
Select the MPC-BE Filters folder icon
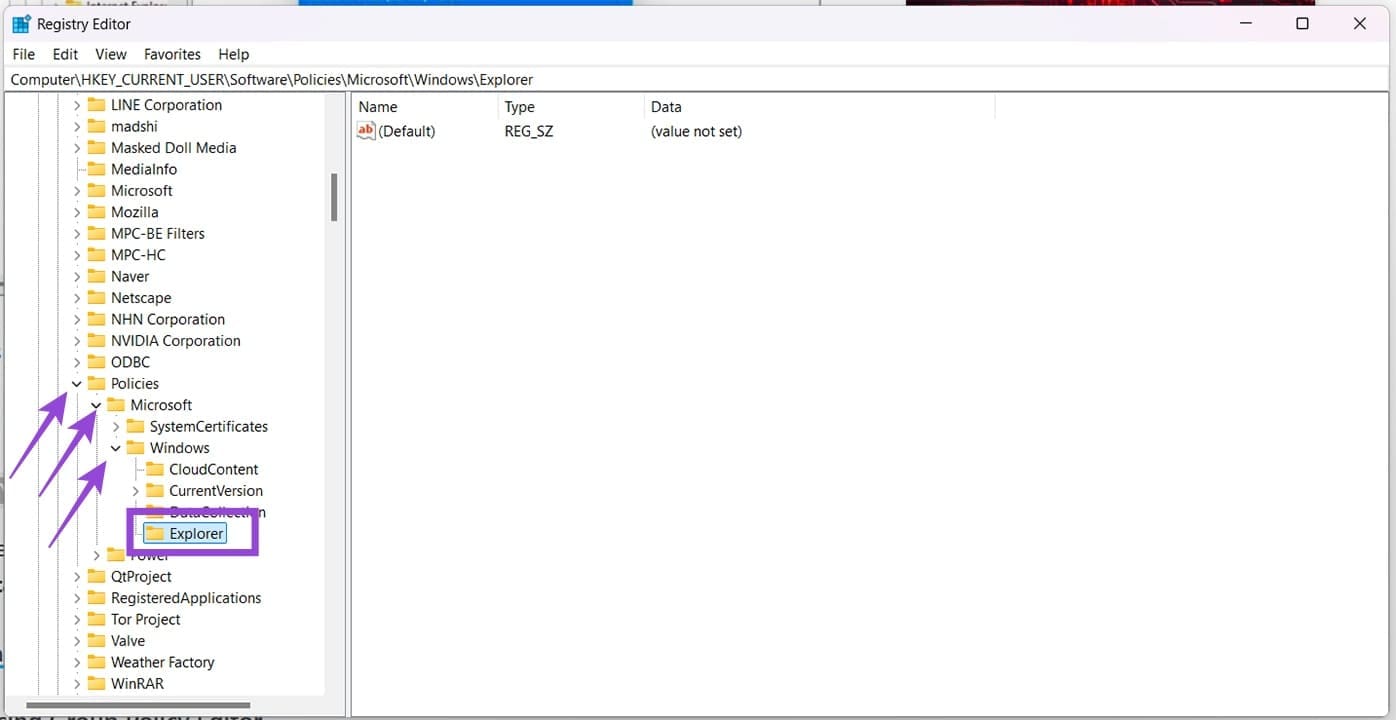tap(96, 233)
